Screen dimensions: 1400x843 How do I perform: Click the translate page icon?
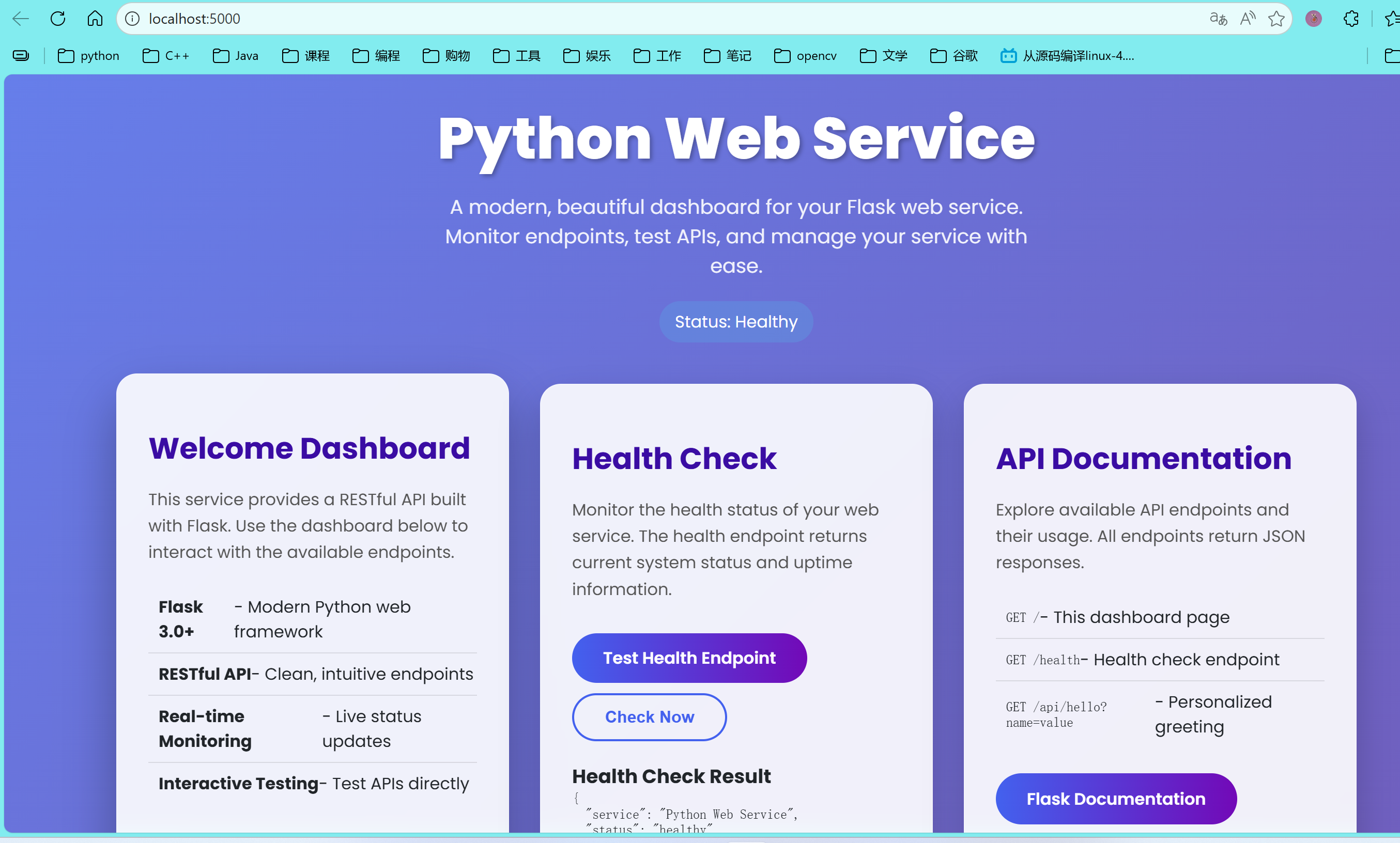[x=1218, y=19]
